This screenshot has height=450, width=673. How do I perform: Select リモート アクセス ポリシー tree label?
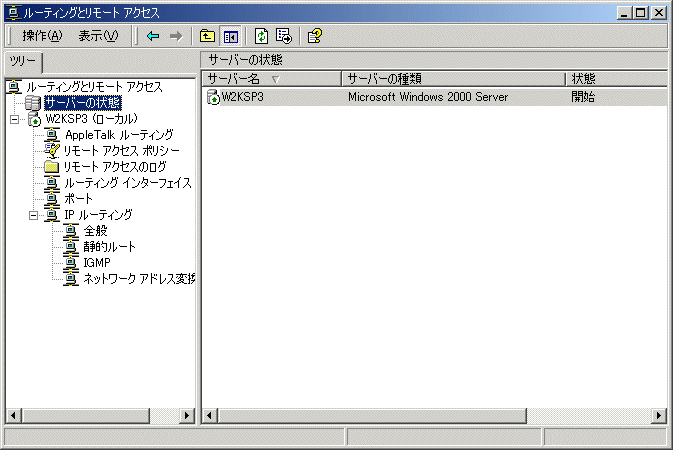[x=121, y=151]
